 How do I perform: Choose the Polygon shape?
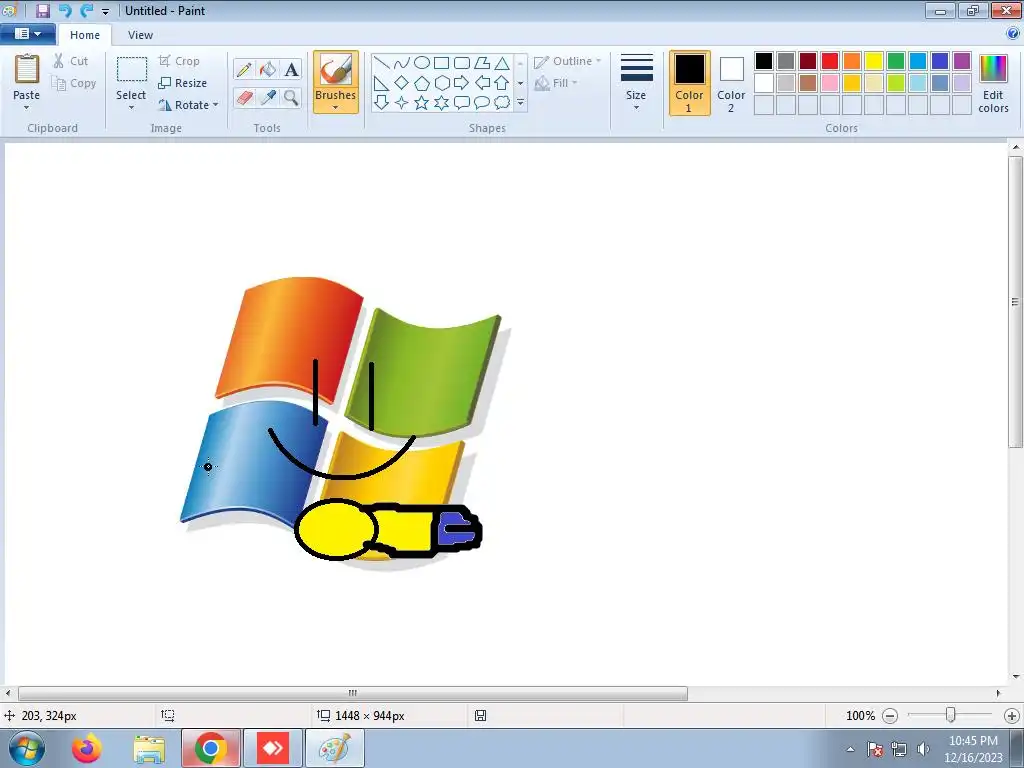[x=482, y=63]
